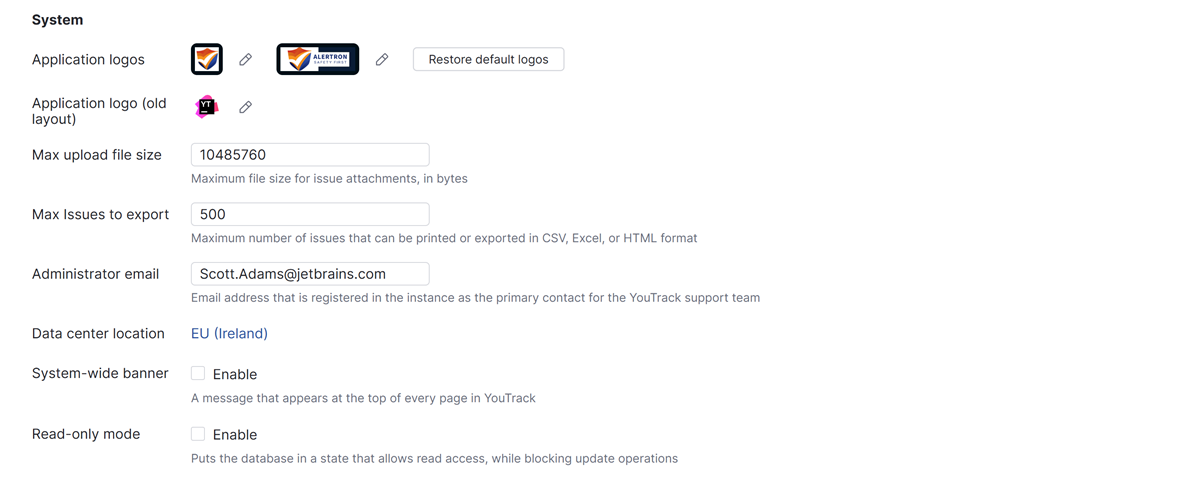
Task: Edit the old layout application logo
Action: [x=245, y=107]
